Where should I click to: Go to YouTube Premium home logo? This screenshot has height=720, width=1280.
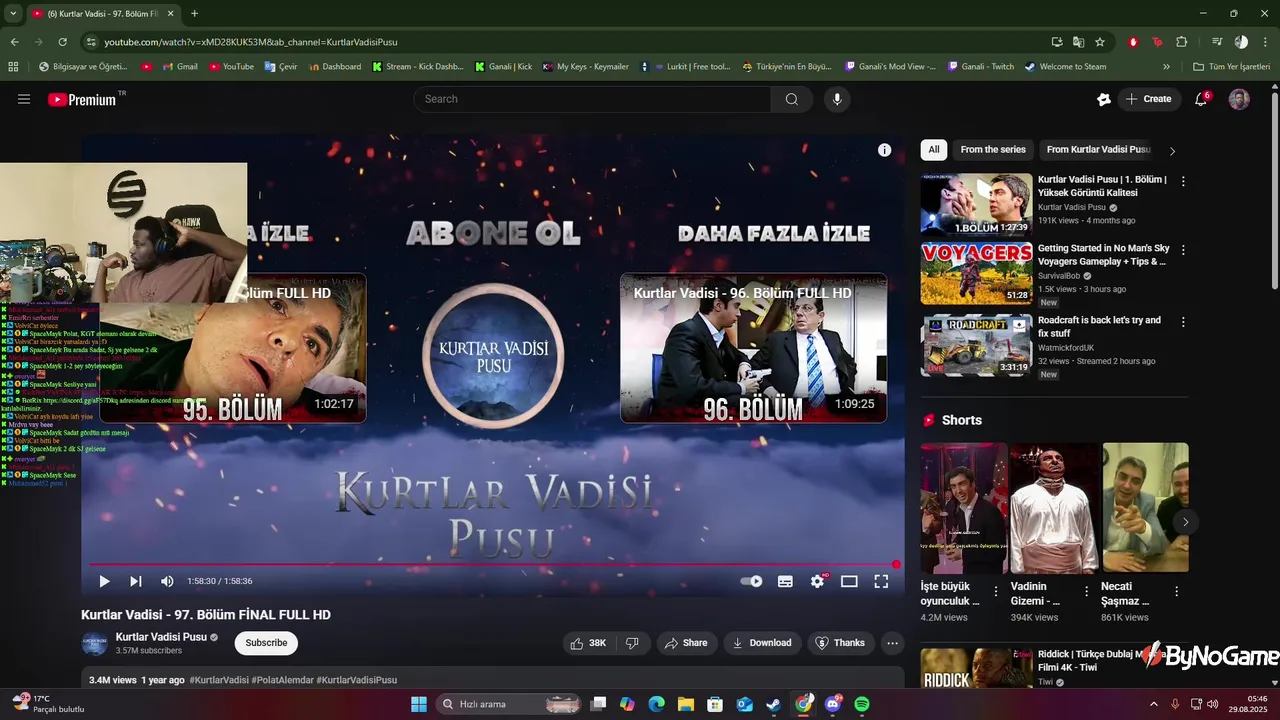point(82,99)
